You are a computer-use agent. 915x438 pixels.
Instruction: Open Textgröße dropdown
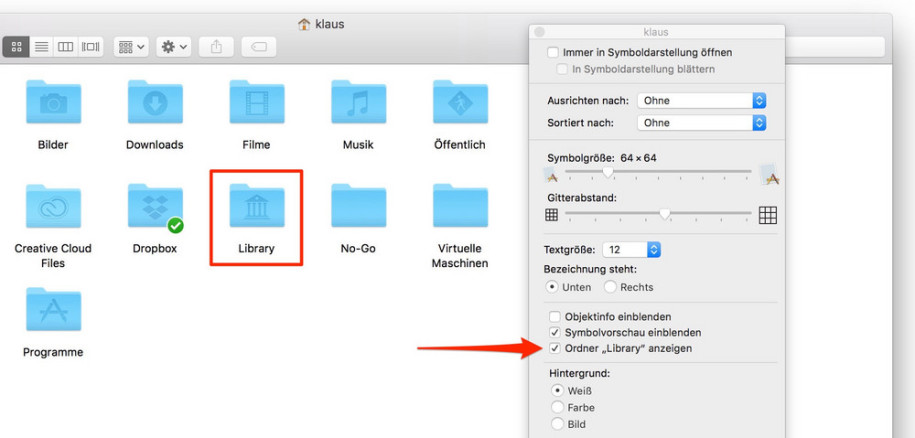[x=631, y=250]
